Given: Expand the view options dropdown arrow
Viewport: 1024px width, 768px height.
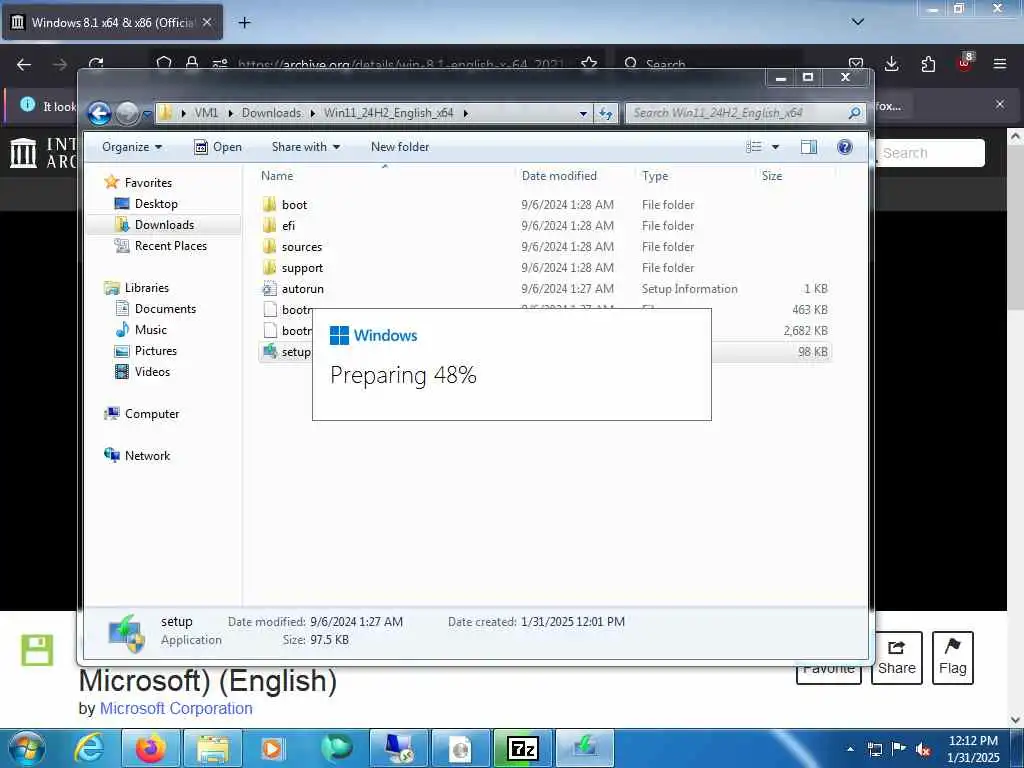Looking at the screenshot, I should tap(775, 147).
